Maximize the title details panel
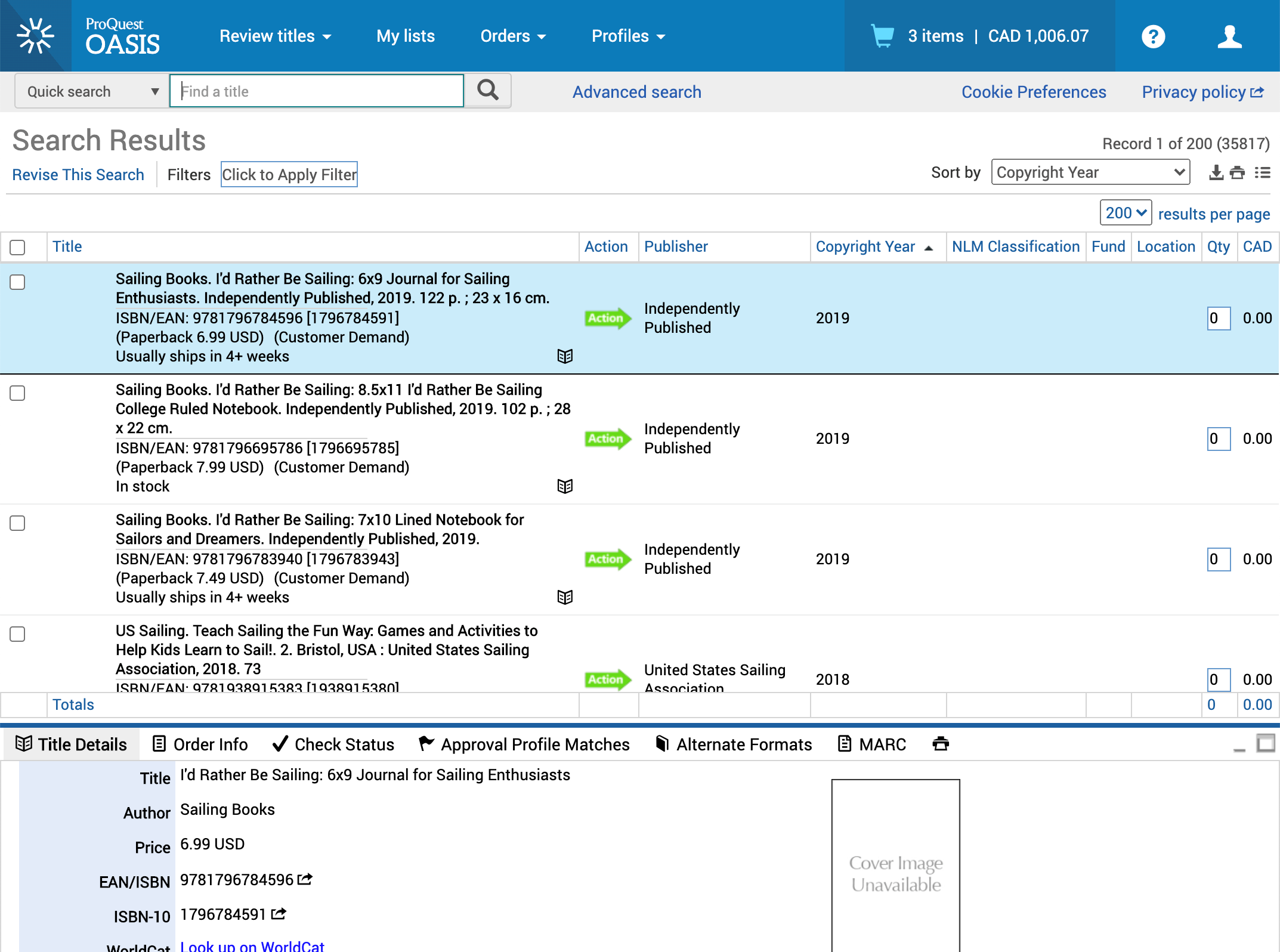Viewport: 1280px width, 952px height. [1266, 743]
